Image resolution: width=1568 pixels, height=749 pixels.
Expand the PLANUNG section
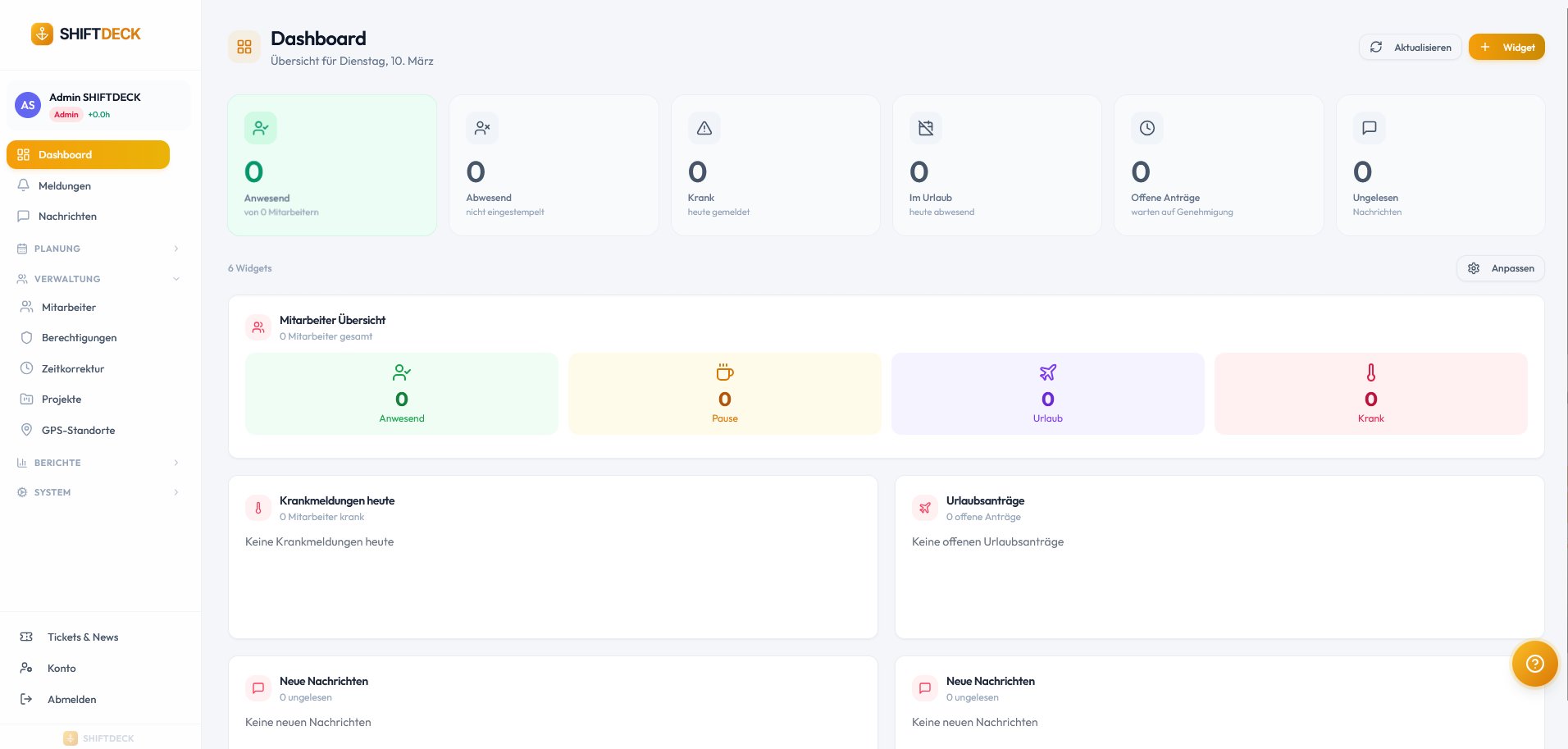[x=97, y=249]
